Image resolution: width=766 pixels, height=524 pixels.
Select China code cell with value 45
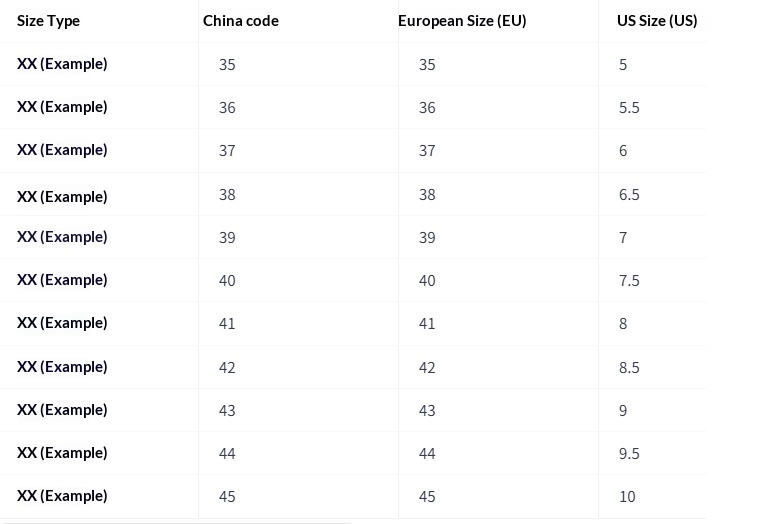(x=227, y=497)
